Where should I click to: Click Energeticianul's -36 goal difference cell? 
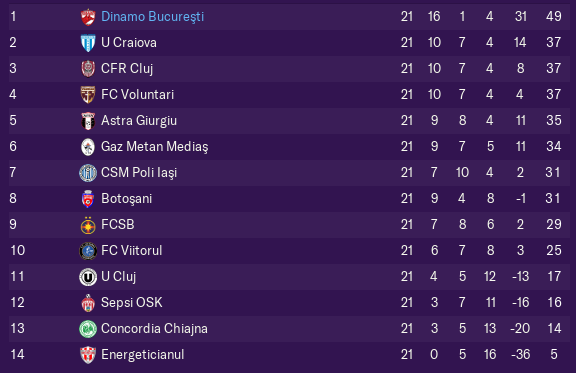point(521,355)
